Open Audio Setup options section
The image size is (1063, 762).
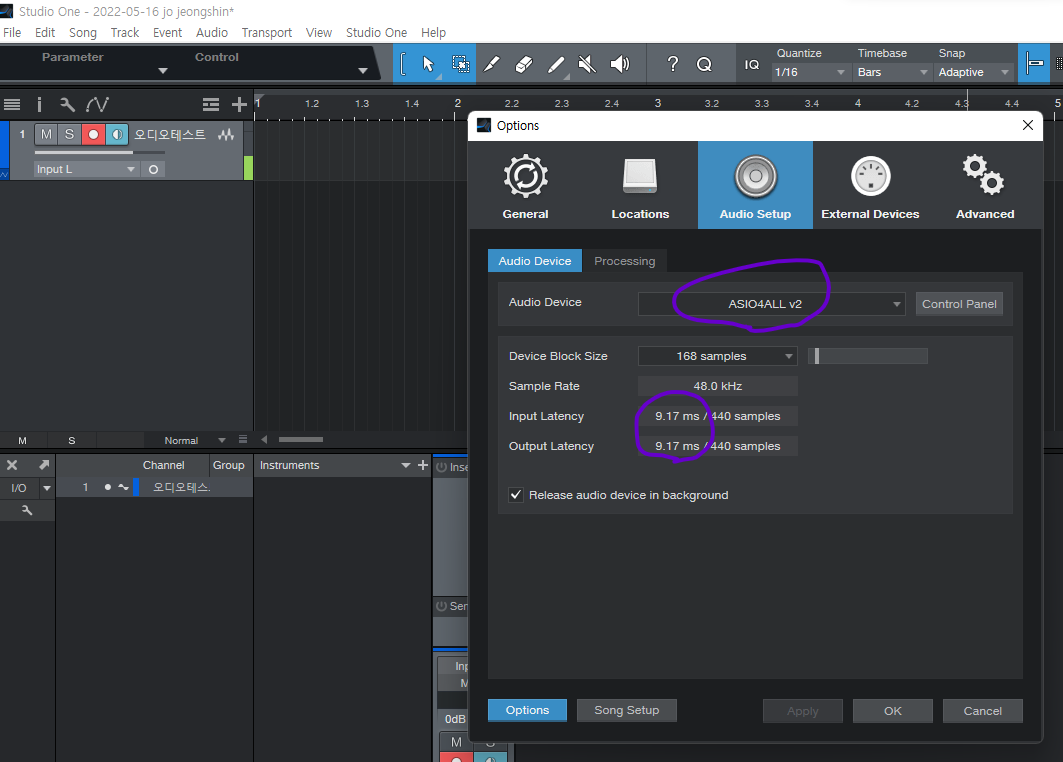coord(755,185)
